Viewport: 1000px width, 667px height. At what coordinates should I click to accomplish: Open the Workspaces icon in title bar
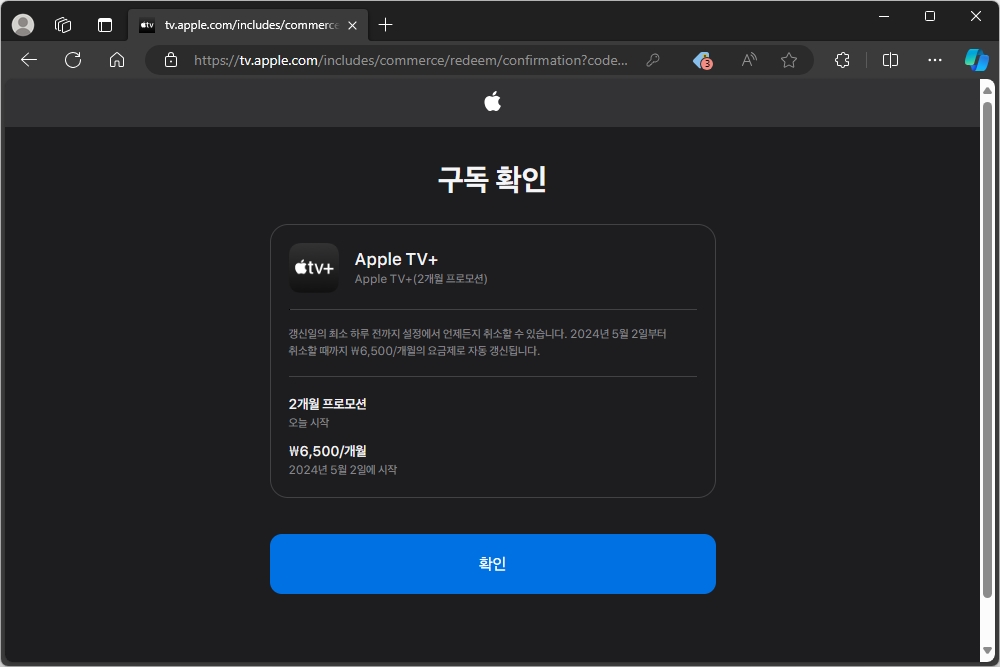[63, 25]
